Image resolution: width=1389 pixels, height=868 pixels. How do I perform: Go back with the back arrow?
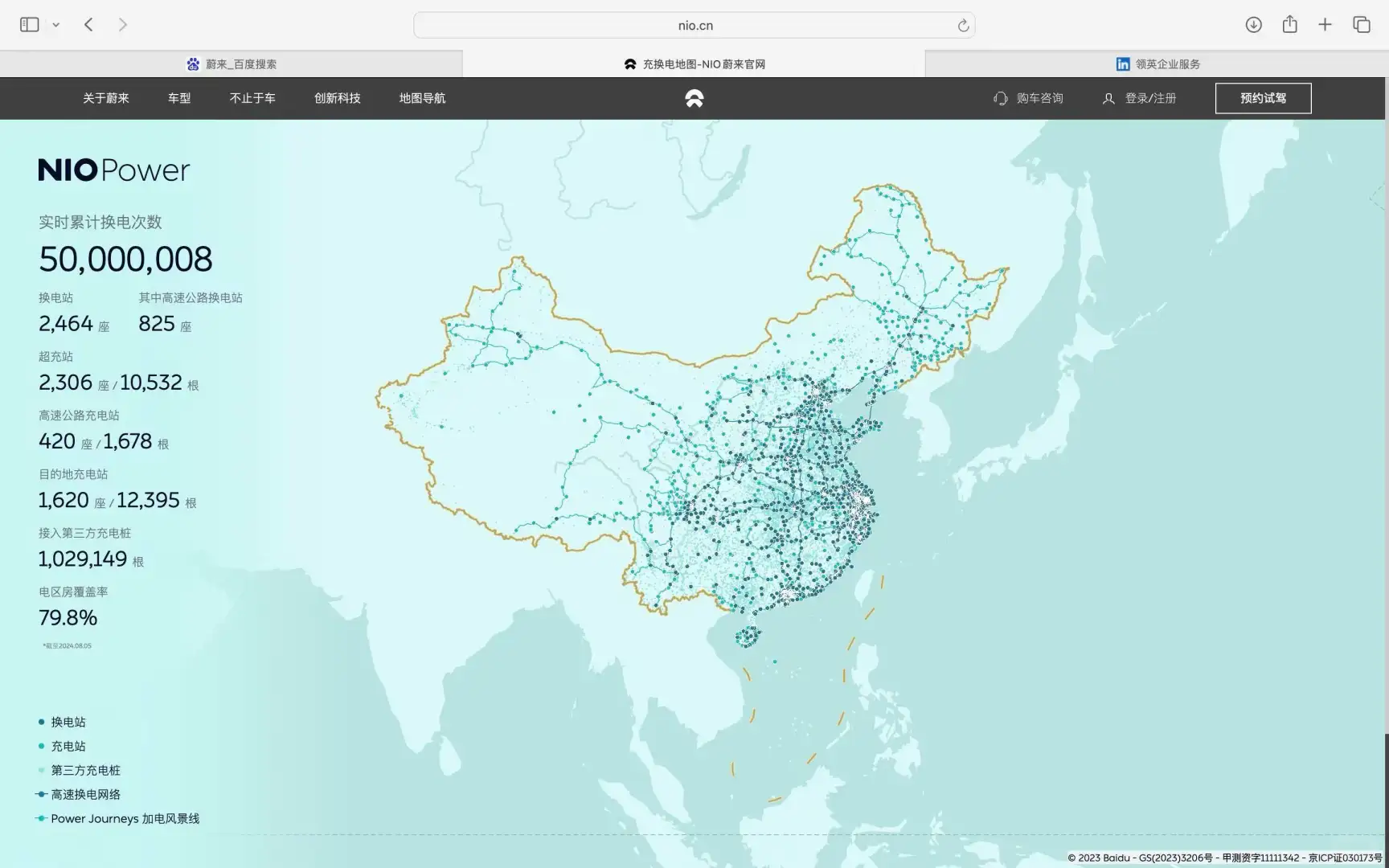pyautogui.click(x=88, y=25)
